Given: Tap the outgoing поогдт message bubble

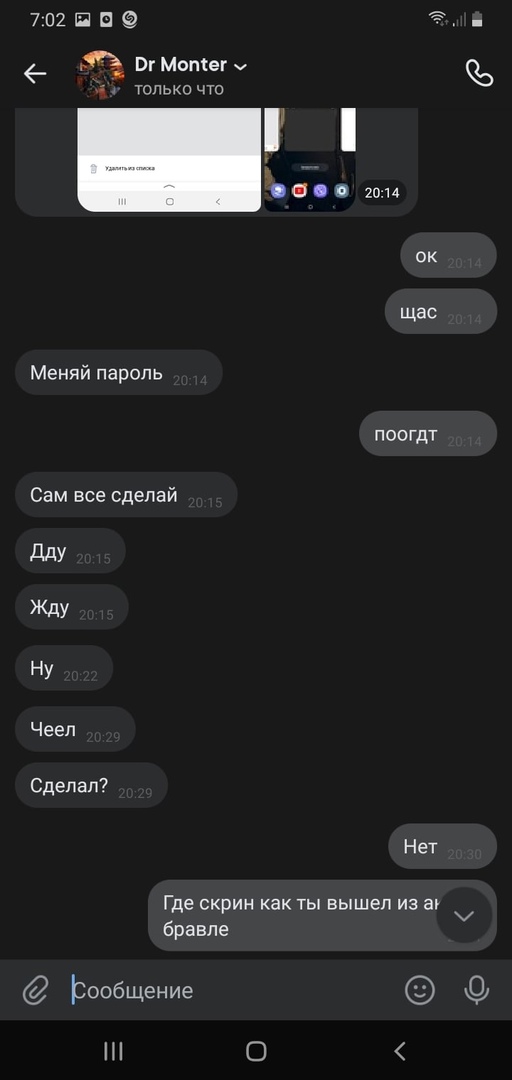Looking at the screenshot, I should (x=428, y=433).
